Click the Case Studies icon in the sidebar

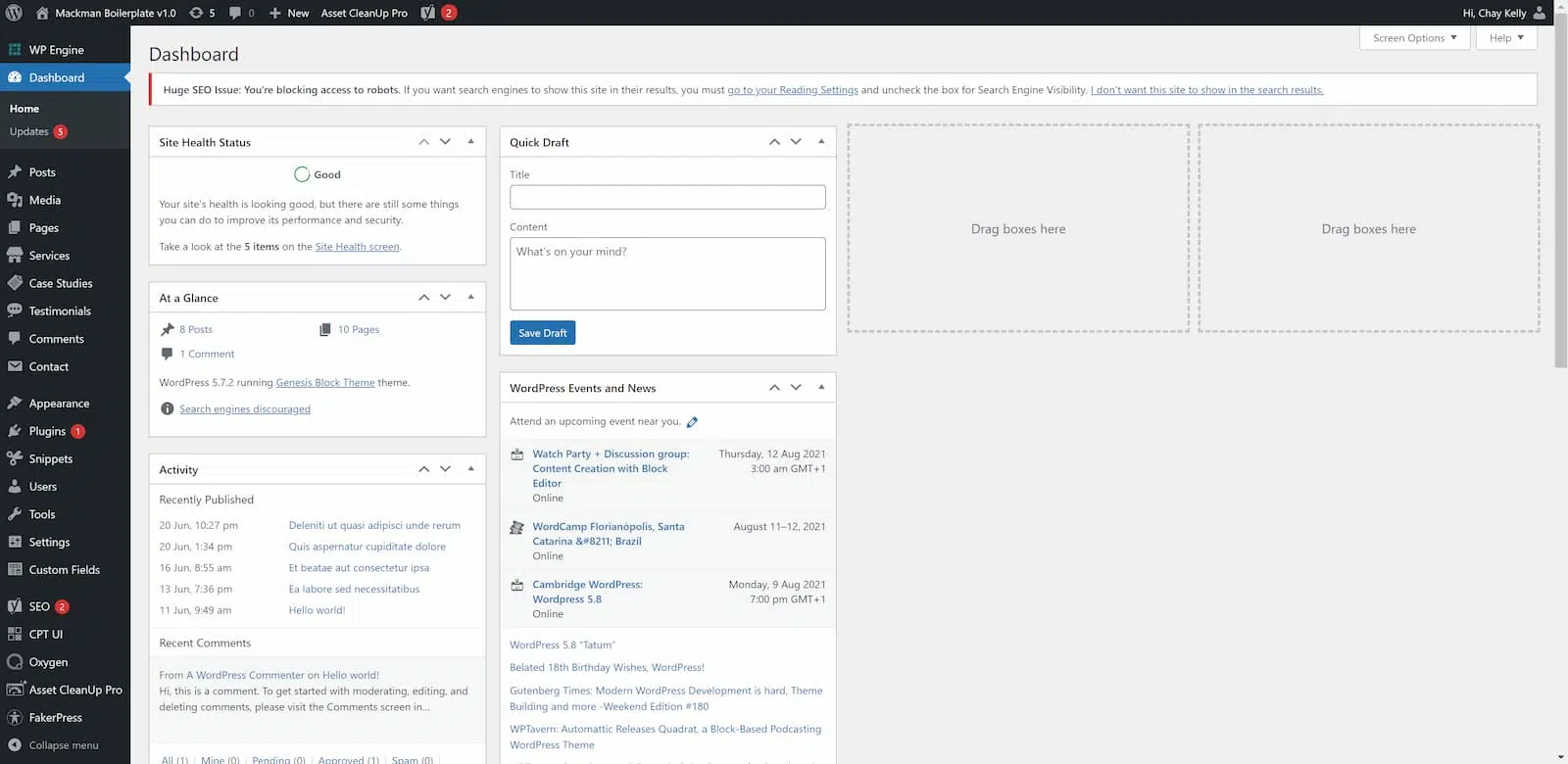15,283
